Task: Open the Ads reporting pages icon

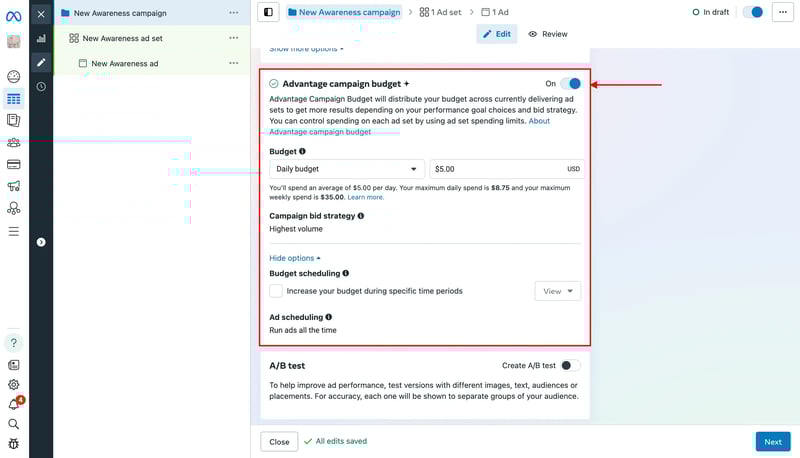Action: [x=14, y=120]
